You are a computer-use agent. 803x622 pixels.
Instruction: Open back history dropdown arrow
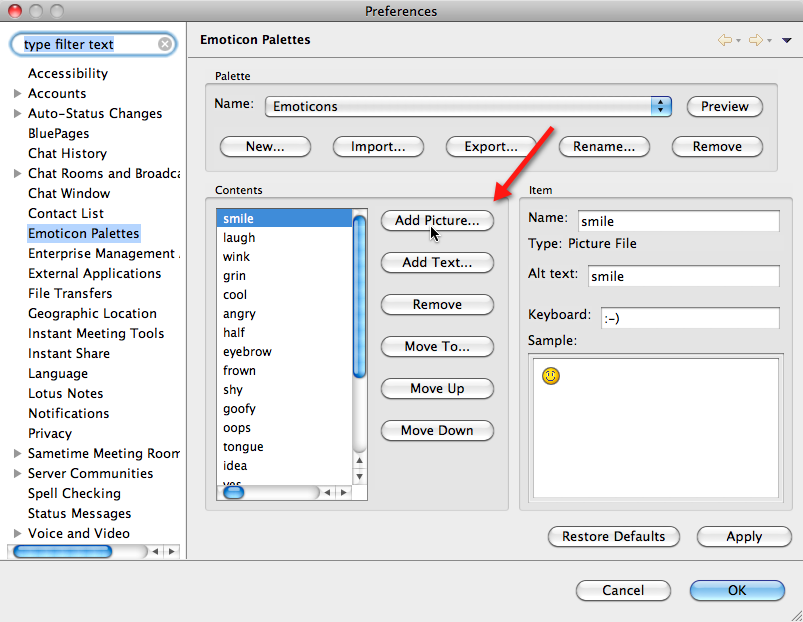738,41
